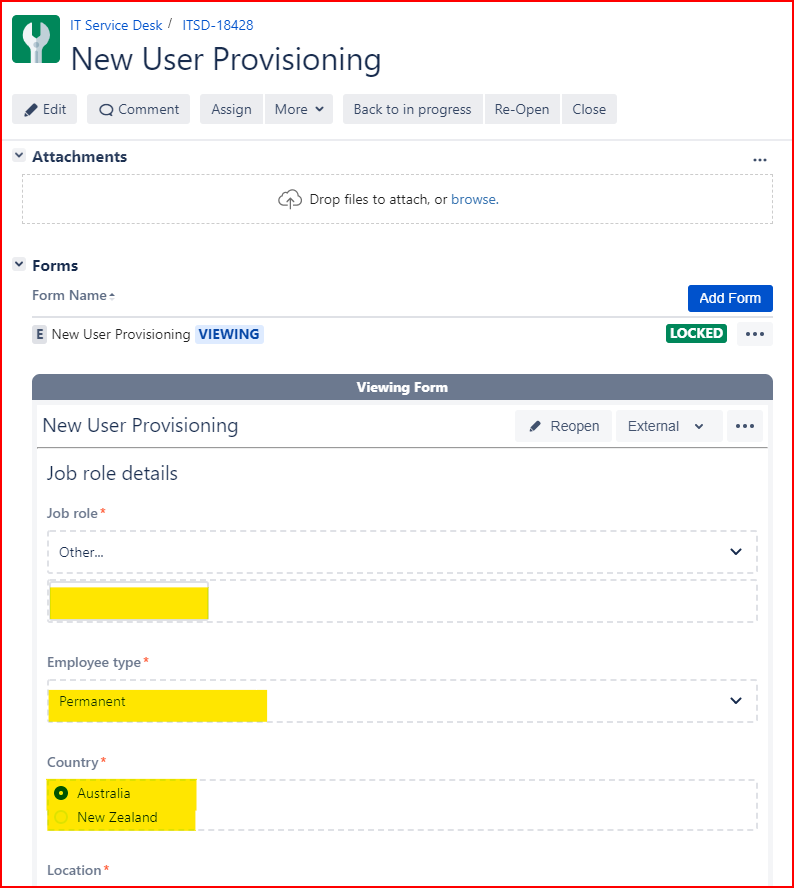Click the cloud upload icon in drop zone
This screenshot has width=794, height=888.
point(289,199)
